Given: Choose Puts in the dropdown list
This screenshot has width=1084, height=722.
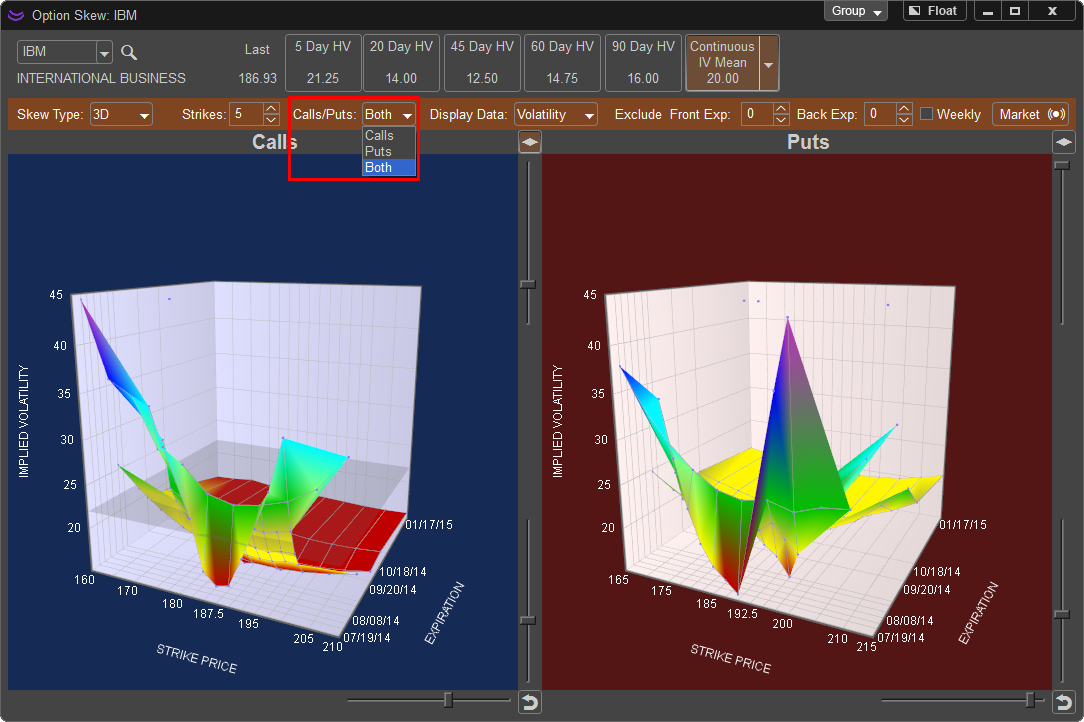Looking at the screenshot, I should pos(389,151).
